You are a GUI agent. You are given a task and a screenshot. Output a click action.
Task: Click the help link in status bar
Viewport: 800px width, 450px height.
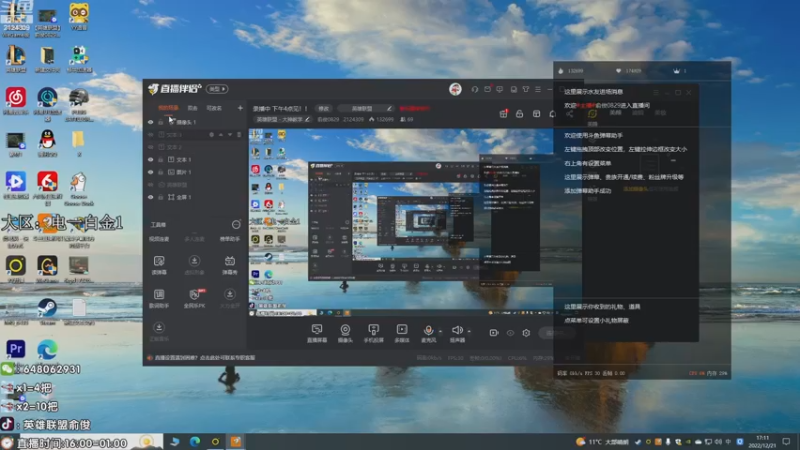(204, 358)
